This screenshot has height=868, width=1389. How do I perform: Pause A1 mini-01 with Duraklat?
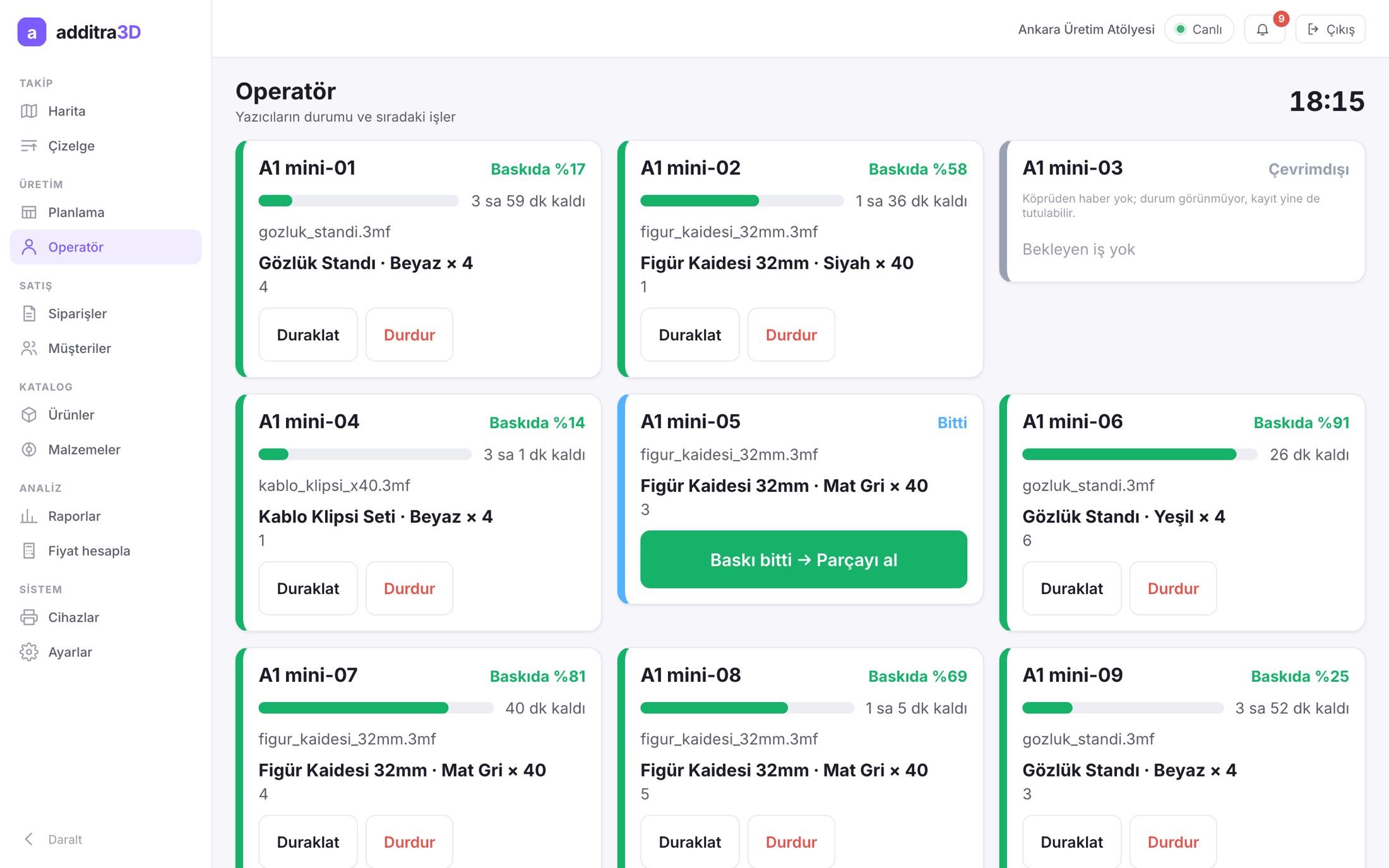(308, 335)
